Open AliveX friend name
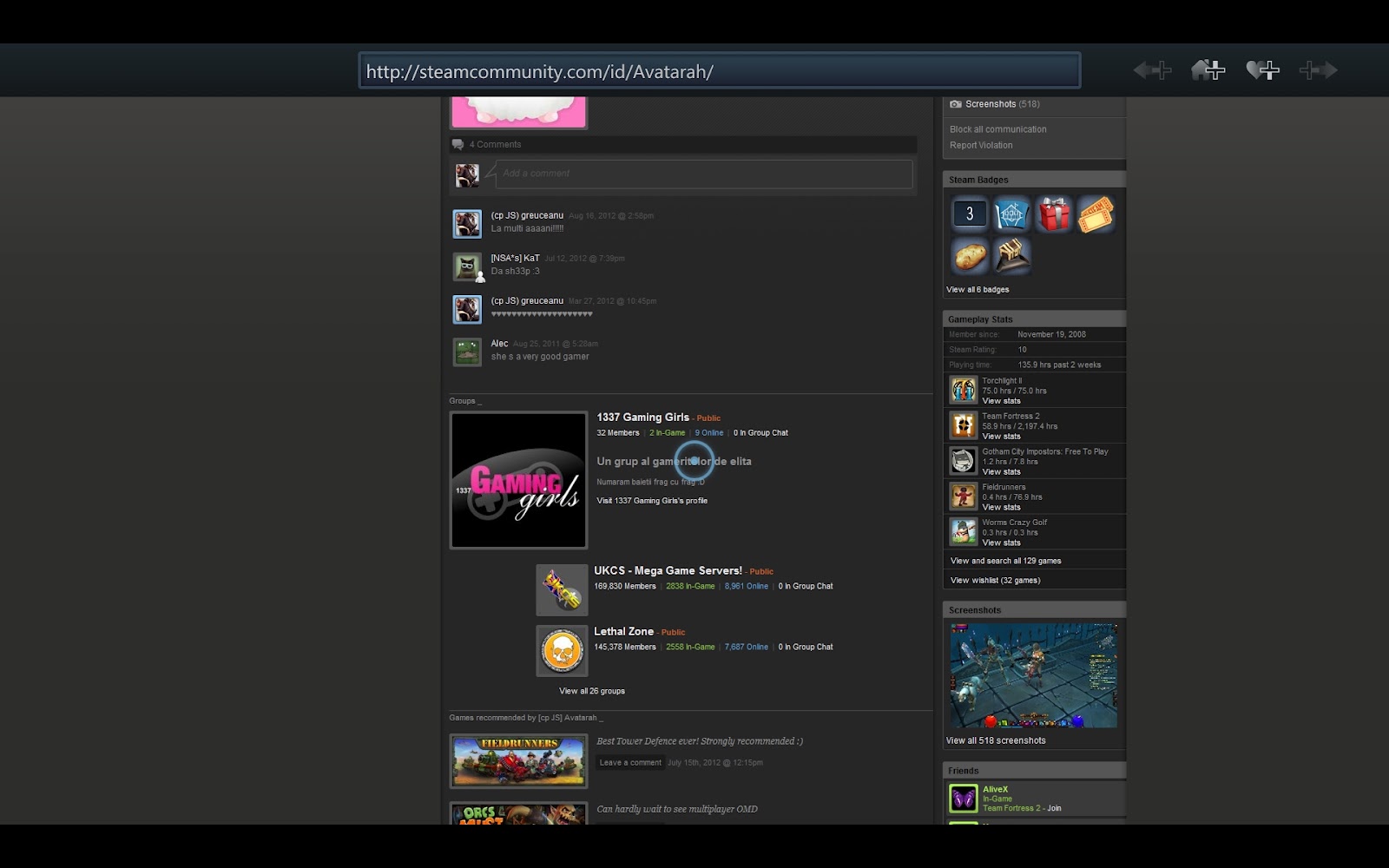 (995, 790)
